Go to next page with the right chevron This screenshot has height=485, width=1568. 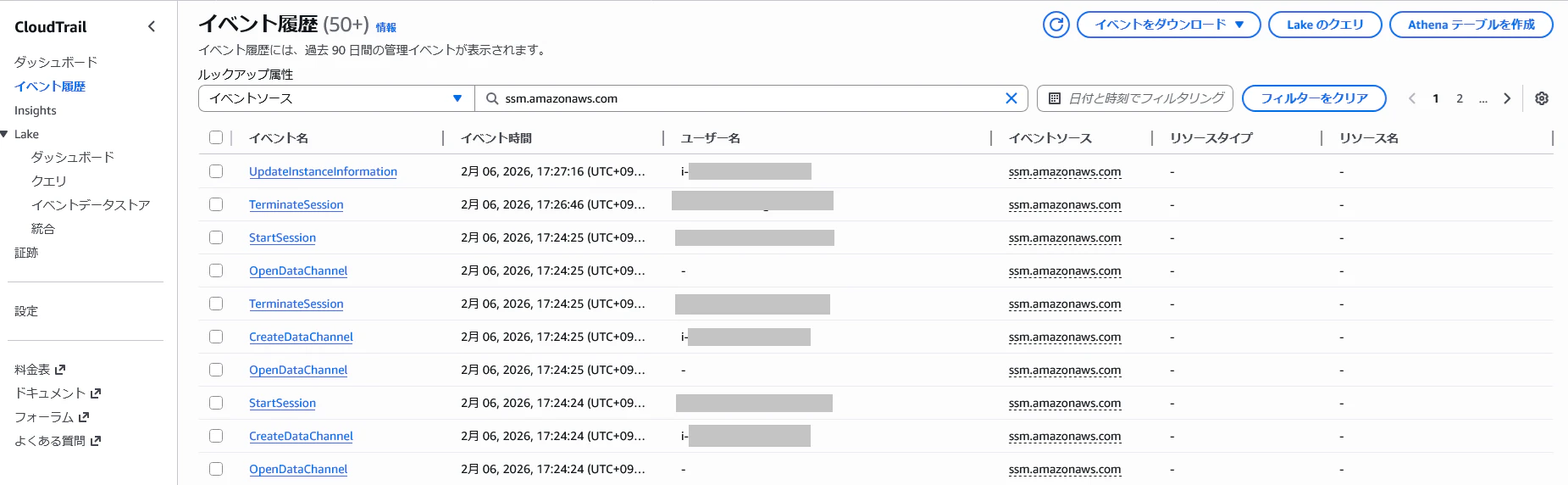click(x=1507, y=98)
